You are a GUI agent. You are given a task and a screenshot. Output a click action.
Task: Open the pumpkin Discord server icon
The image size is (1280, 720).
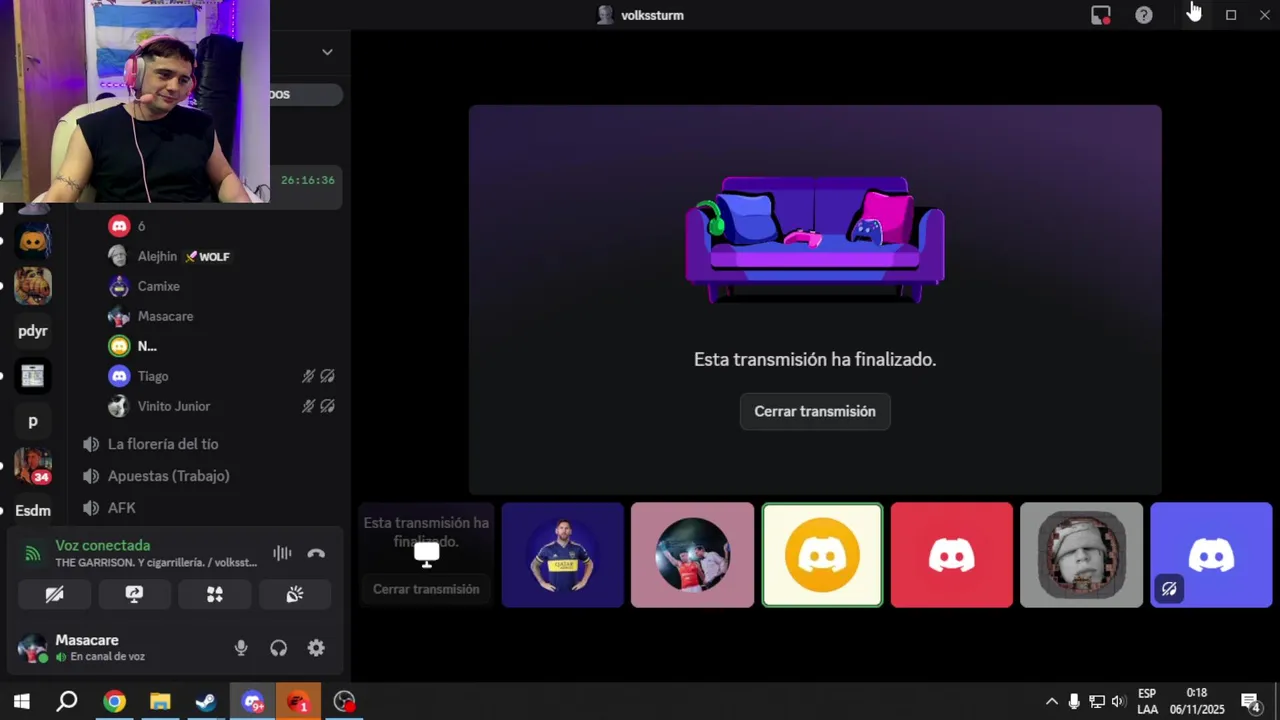[33, 241]
